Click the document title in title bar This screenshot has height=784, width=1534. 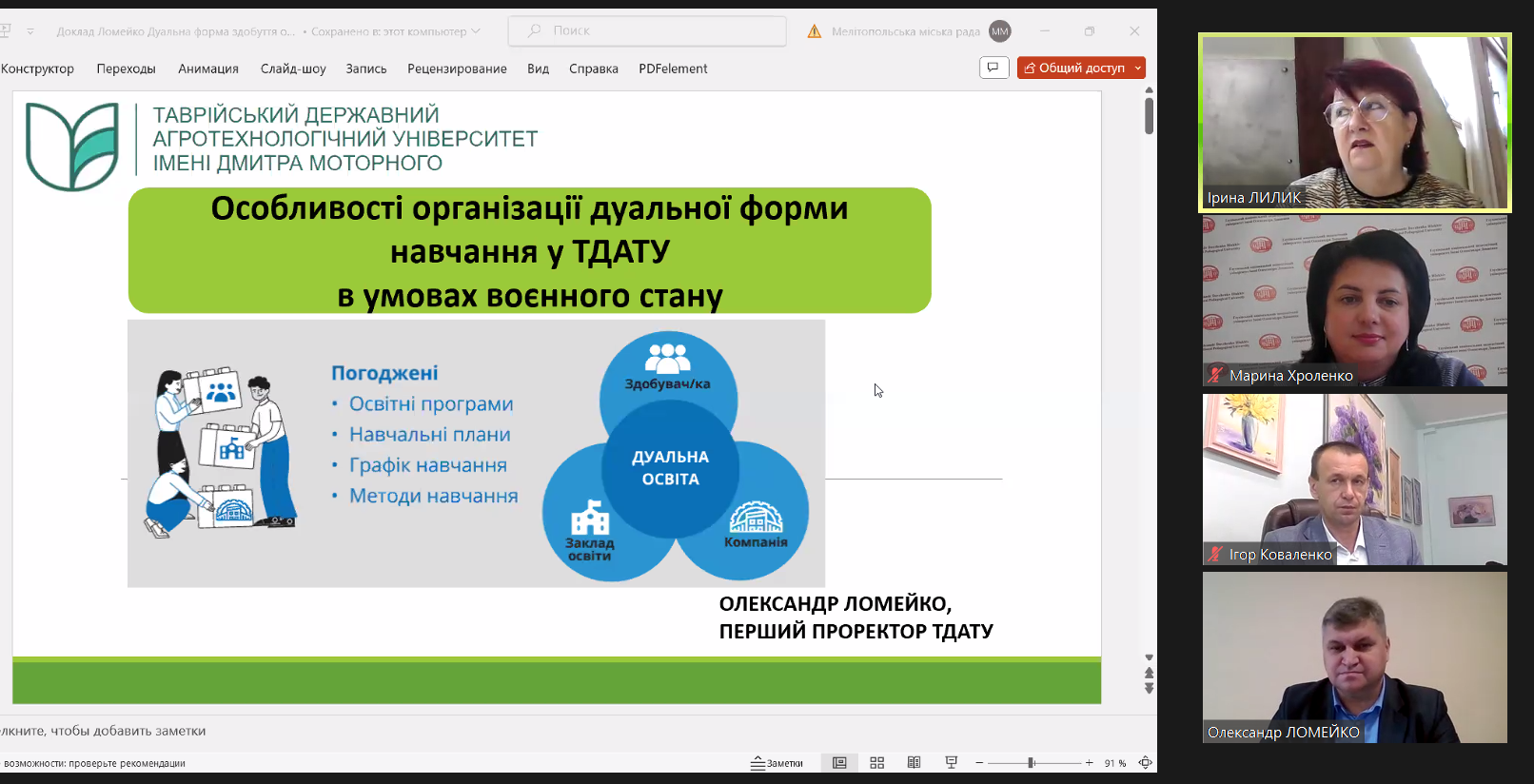(x=176, y=31)
